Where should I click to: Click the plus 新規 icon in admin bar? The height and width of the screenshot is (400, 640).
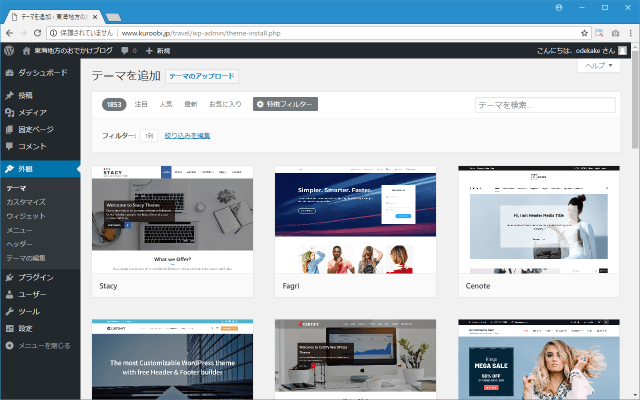pos(149,51)
